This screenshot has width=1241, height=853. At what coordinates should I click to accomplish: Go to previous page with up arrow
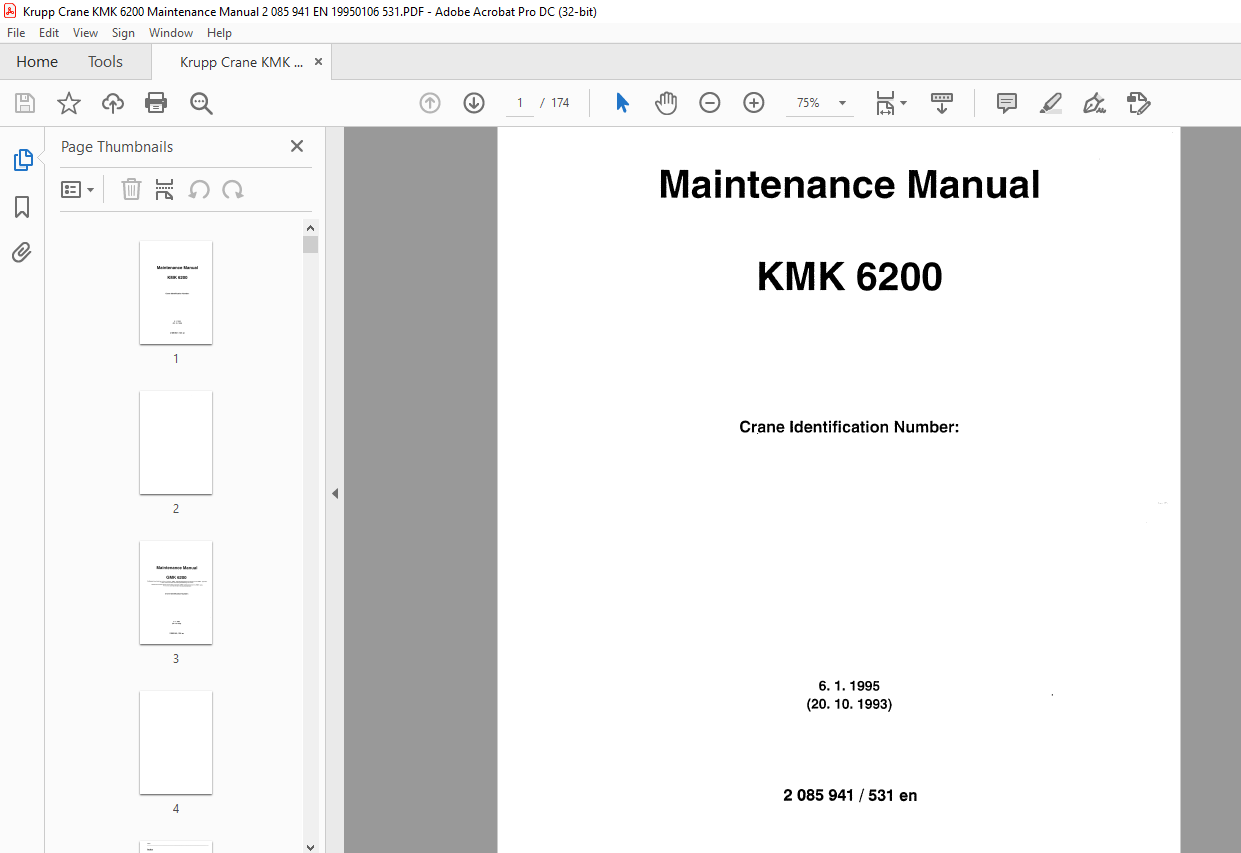coord(430,103)
